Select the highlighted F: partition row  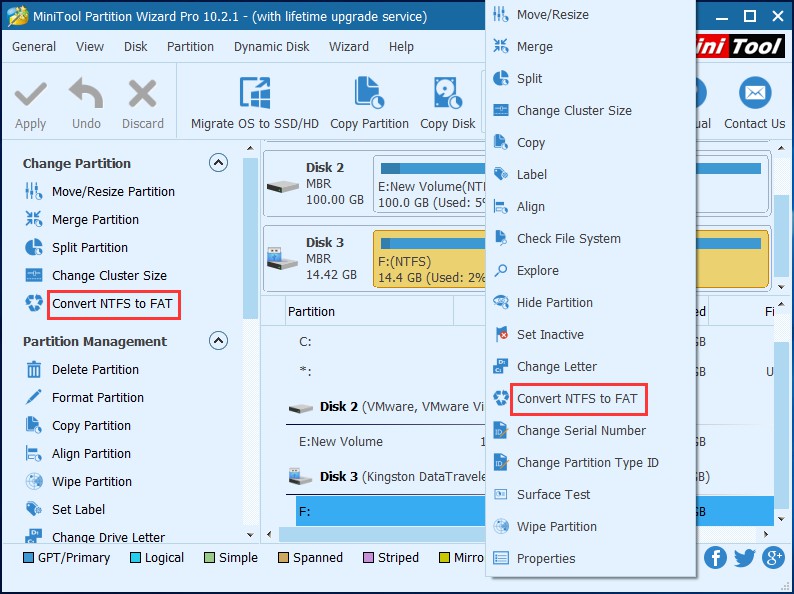click(390, 511)
